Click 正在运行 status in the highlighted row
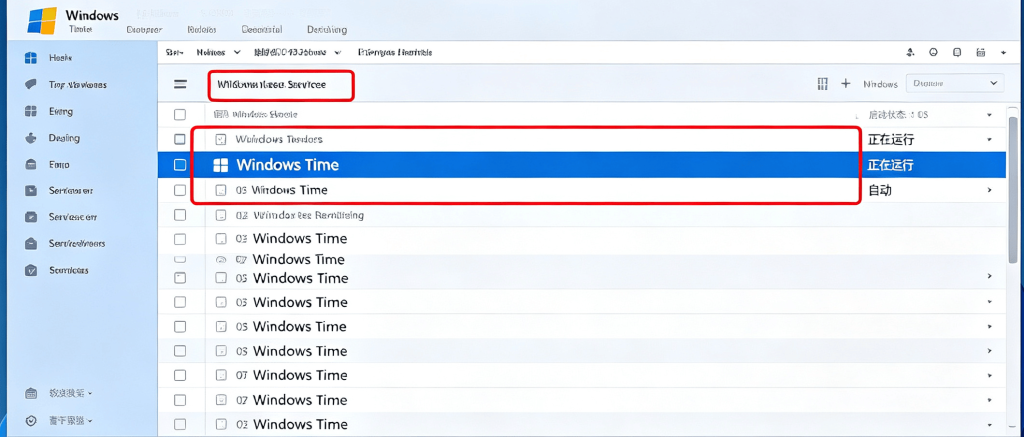The image size is (1024, 437). coord(890,165)
